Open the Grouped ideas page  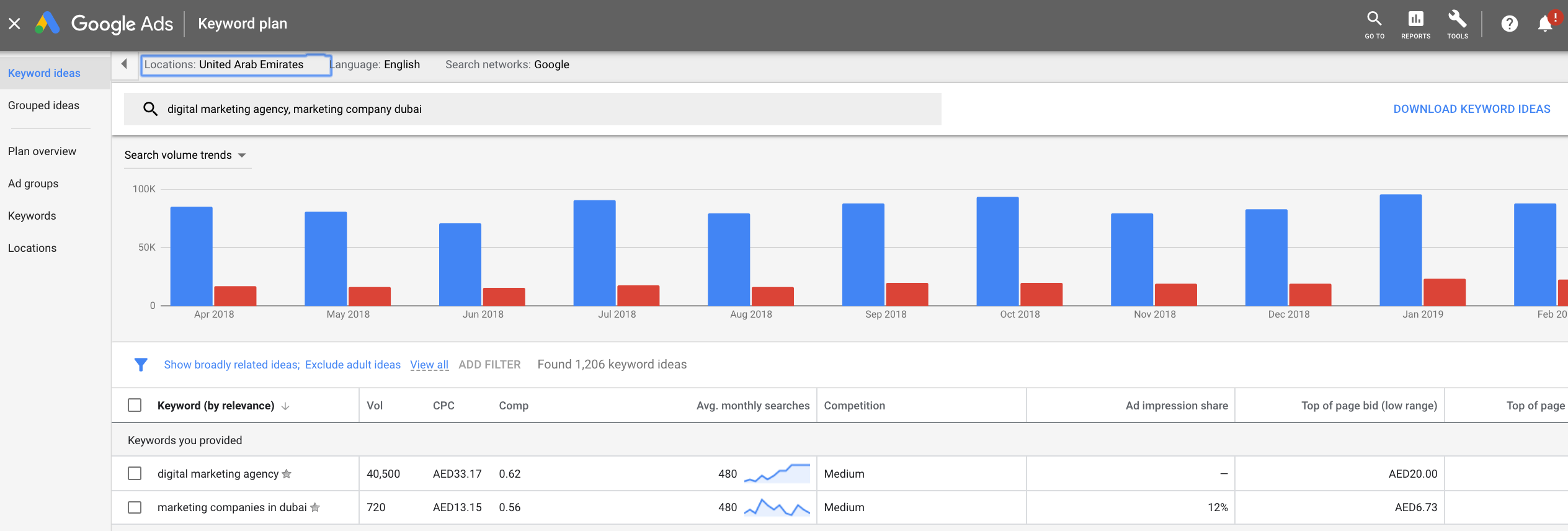click(x=43, y=105)
